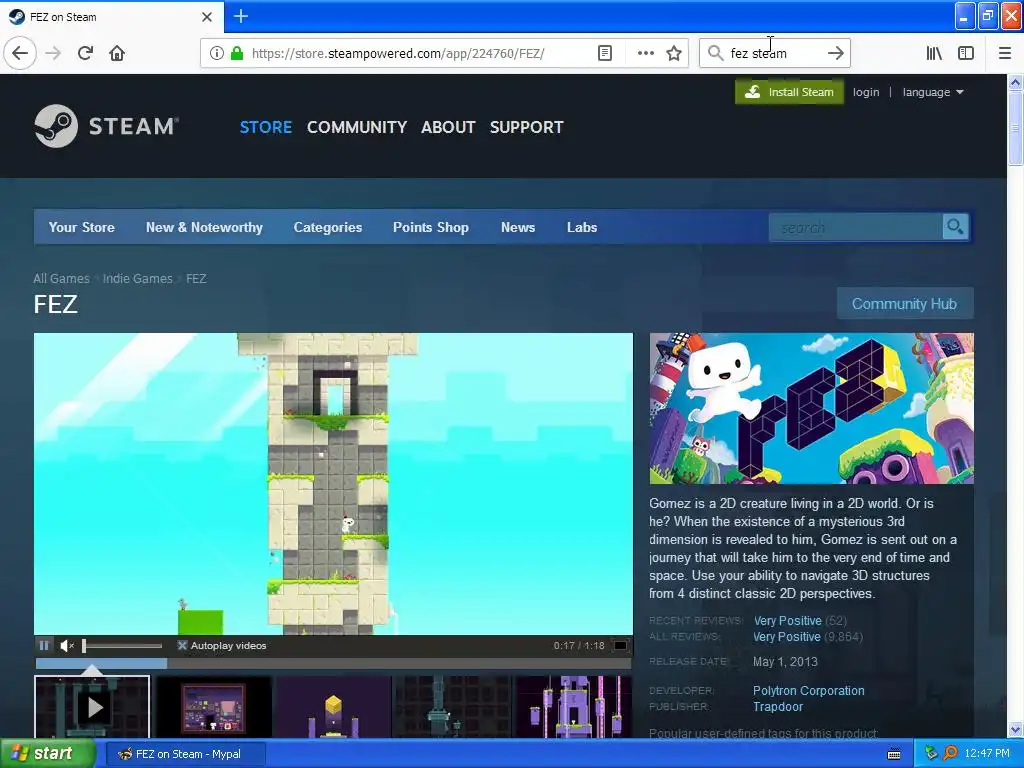This screenshot has height=768, width=1024.
Task: Select the fifth purple towers thumbnail
Action: click(573, 707)
